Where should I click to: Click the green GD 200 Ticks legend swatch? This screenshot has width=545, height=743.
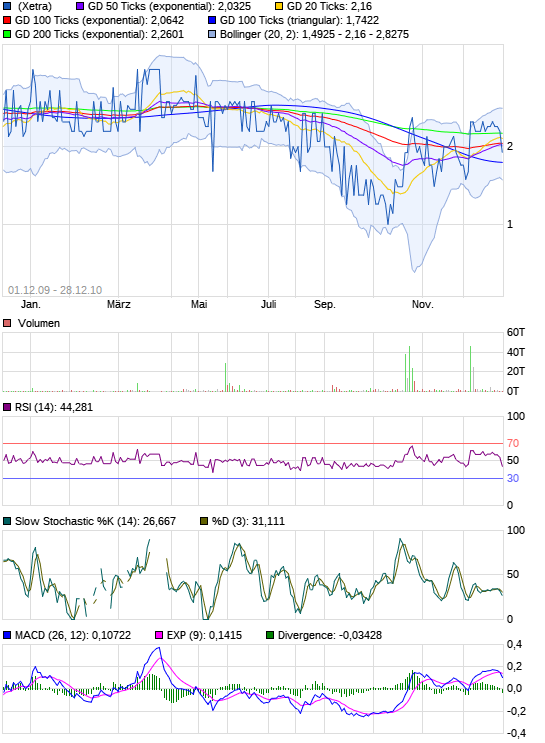(x=7, y=34)
